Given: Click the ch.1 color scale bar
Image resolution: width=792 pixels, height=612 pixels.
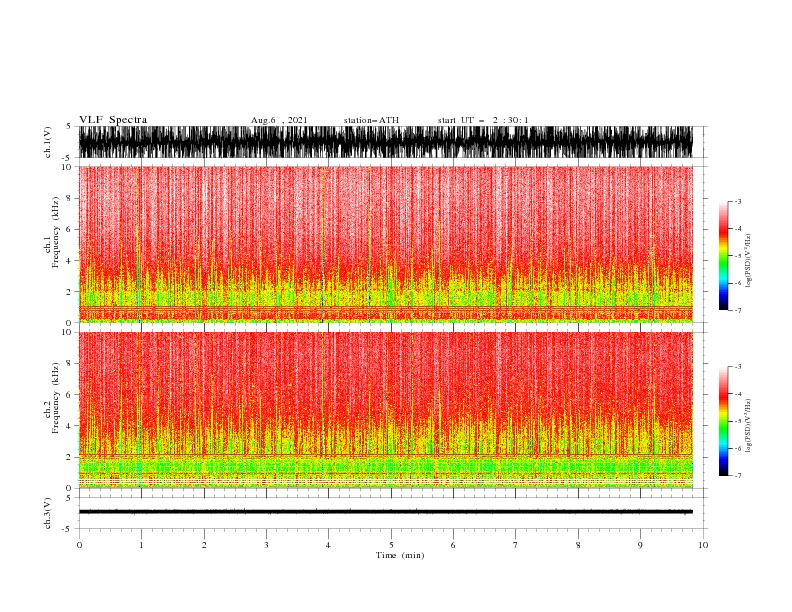Looking at the screenshot, I should click(x=723, y=256).
